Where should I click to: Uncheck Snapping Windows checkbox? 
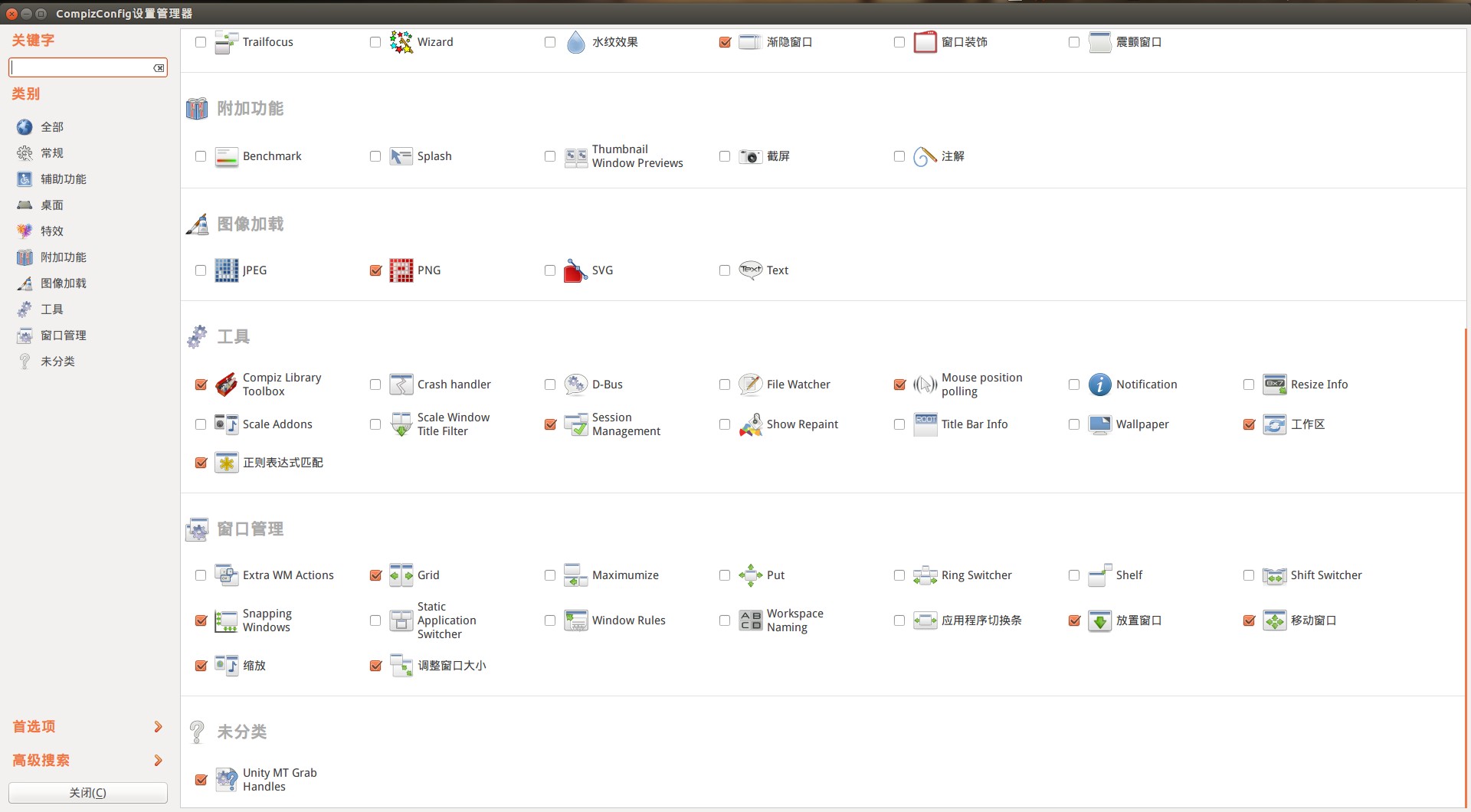(201, 620)
